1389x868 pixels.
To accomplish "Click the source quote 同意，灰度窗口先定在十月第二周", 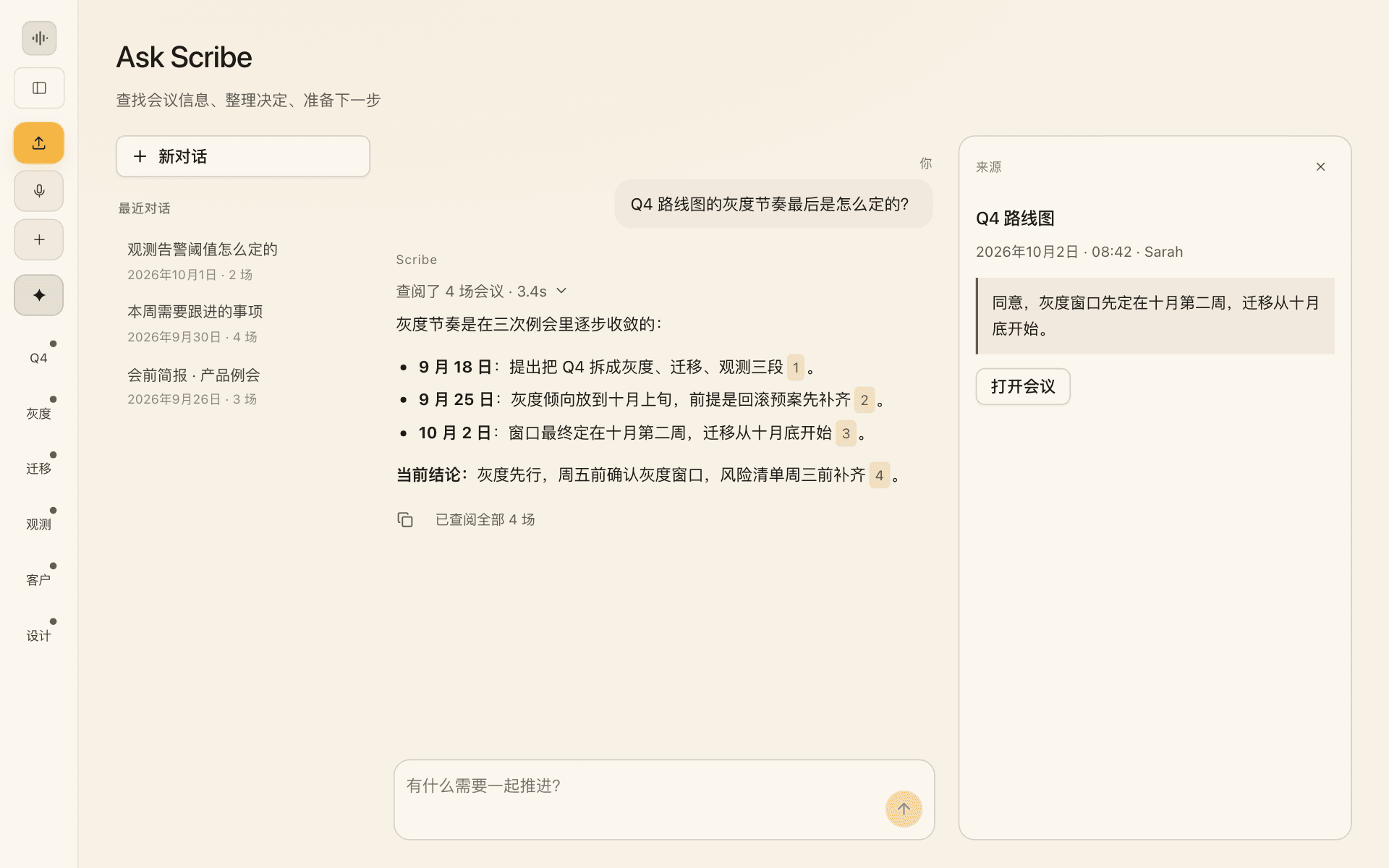I will point(1155,315).
